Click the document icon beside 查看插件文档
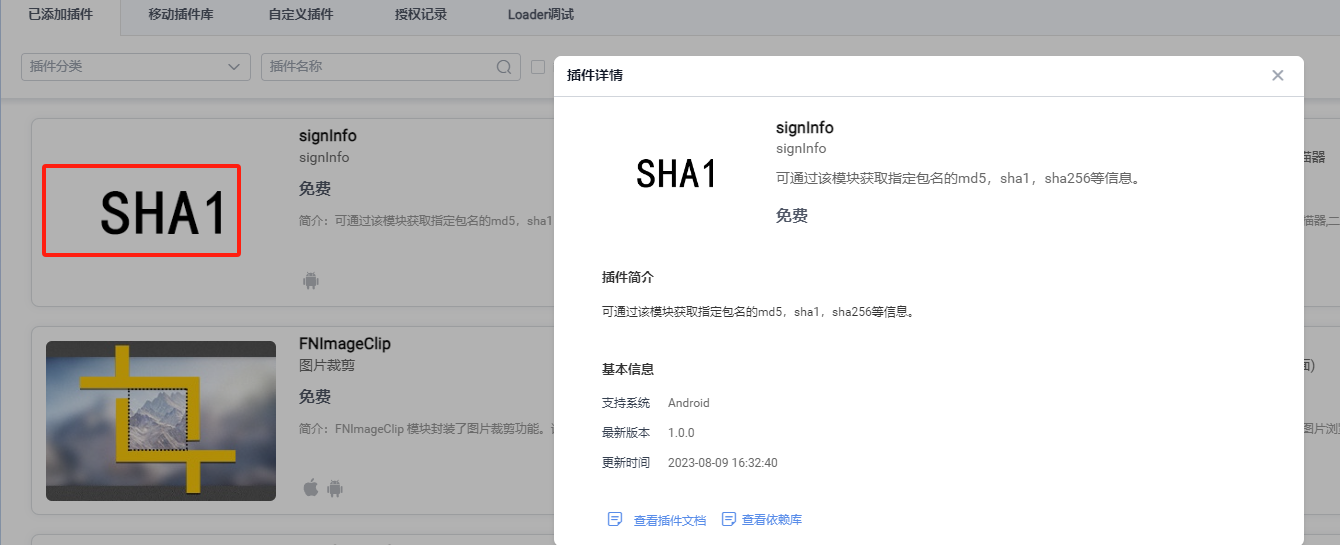Screen dimensions: 1340x545 [615, 519]
